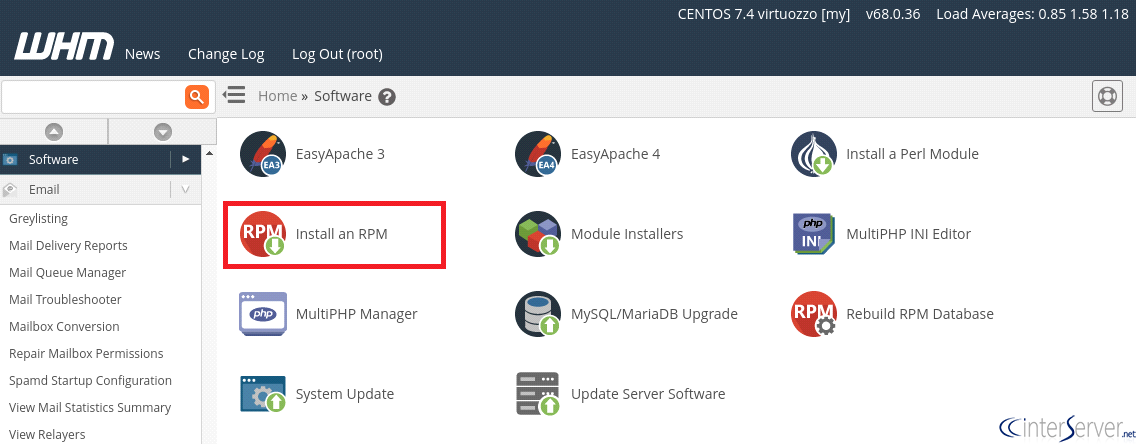Image resolution: width=1136 pixels, height=444 pixels.
Task: Go to Home breadcrumb link
Action: pyautogui.click(x=277, y=96)
